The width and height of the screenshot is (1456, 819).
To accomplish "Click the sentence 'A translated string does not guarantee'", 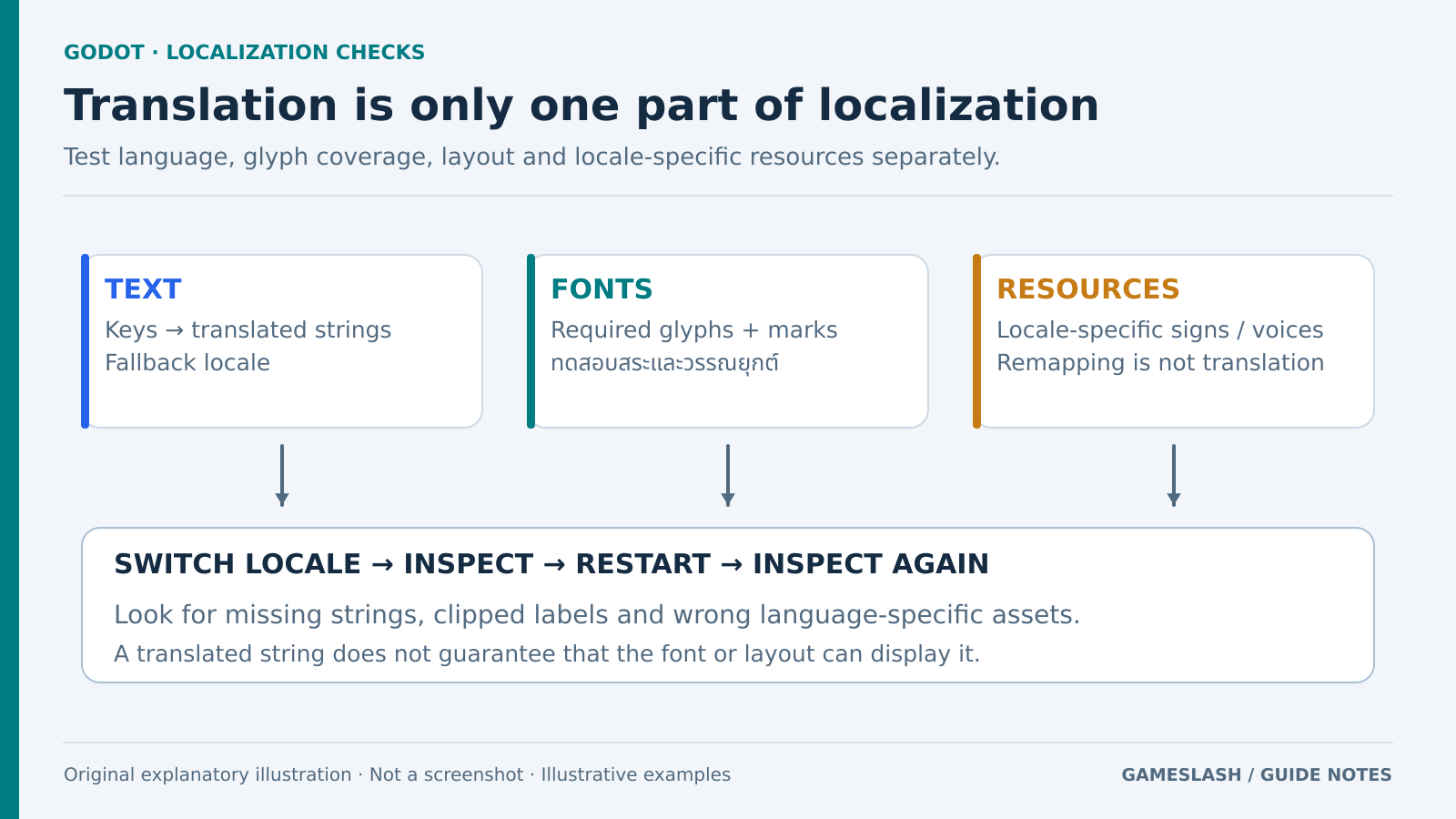I will click(x=547, y=654).
